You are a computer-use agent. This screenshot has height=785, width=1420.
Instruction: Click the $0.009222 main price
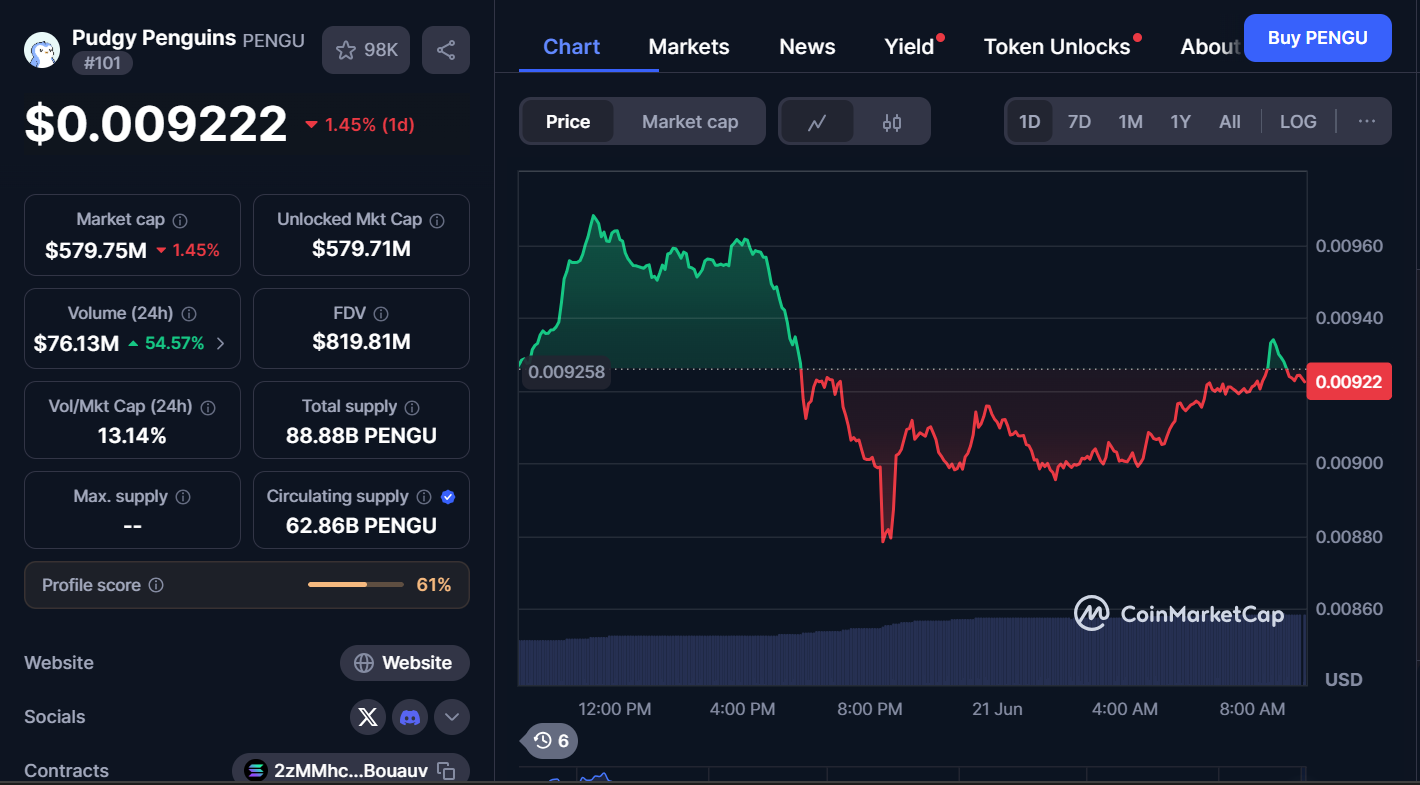(x=156, y=124)
